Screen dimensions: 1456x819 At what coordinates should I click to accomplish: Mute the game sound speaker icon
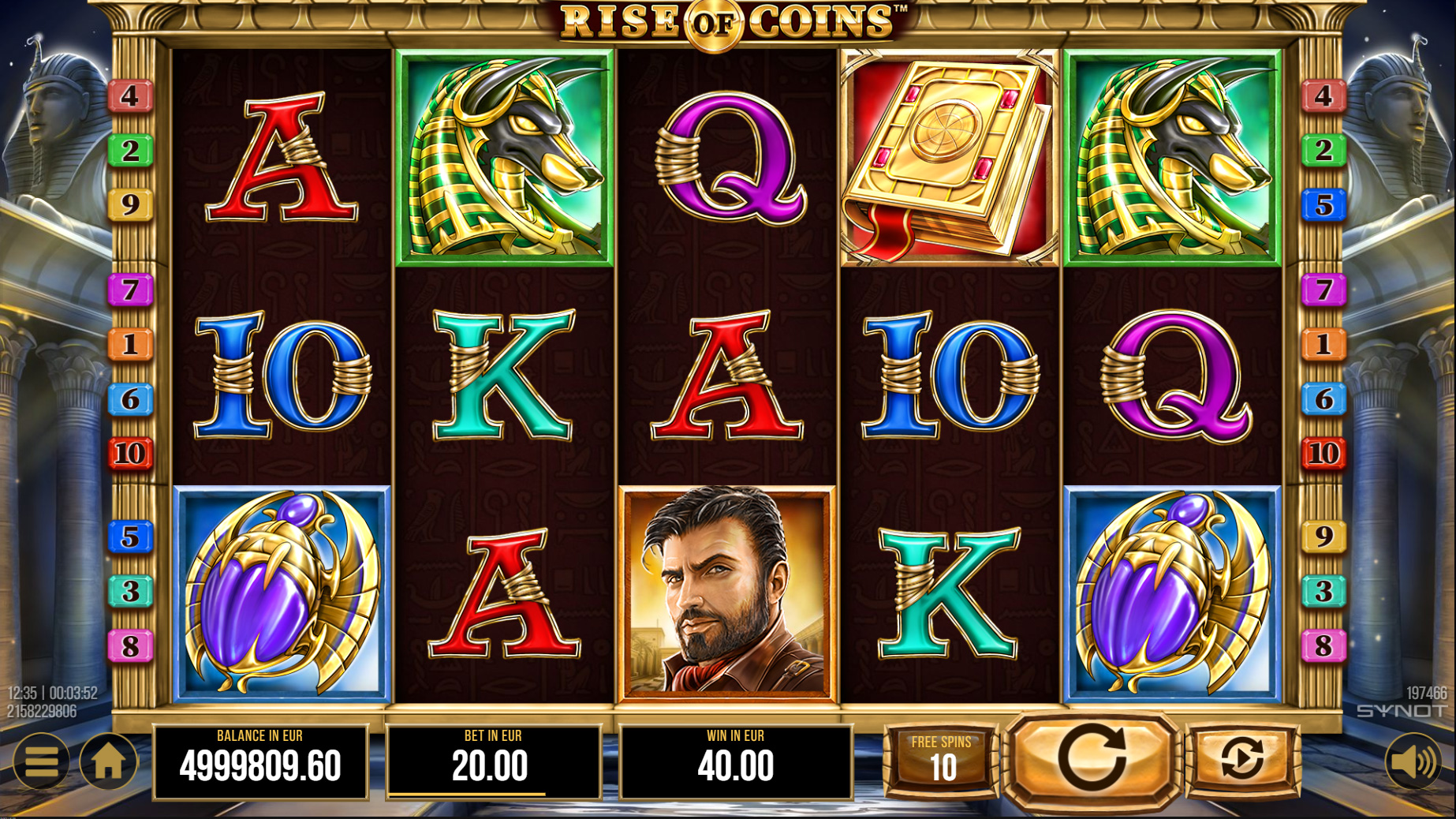1413,761
